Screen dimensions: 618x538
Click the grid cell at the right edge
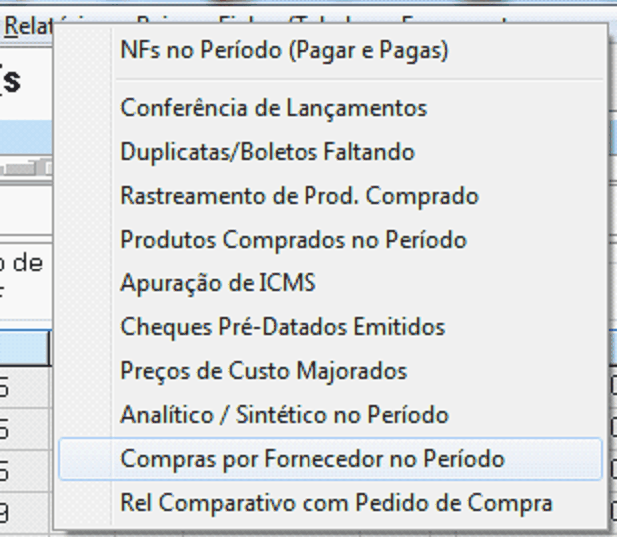pos(612,386)
